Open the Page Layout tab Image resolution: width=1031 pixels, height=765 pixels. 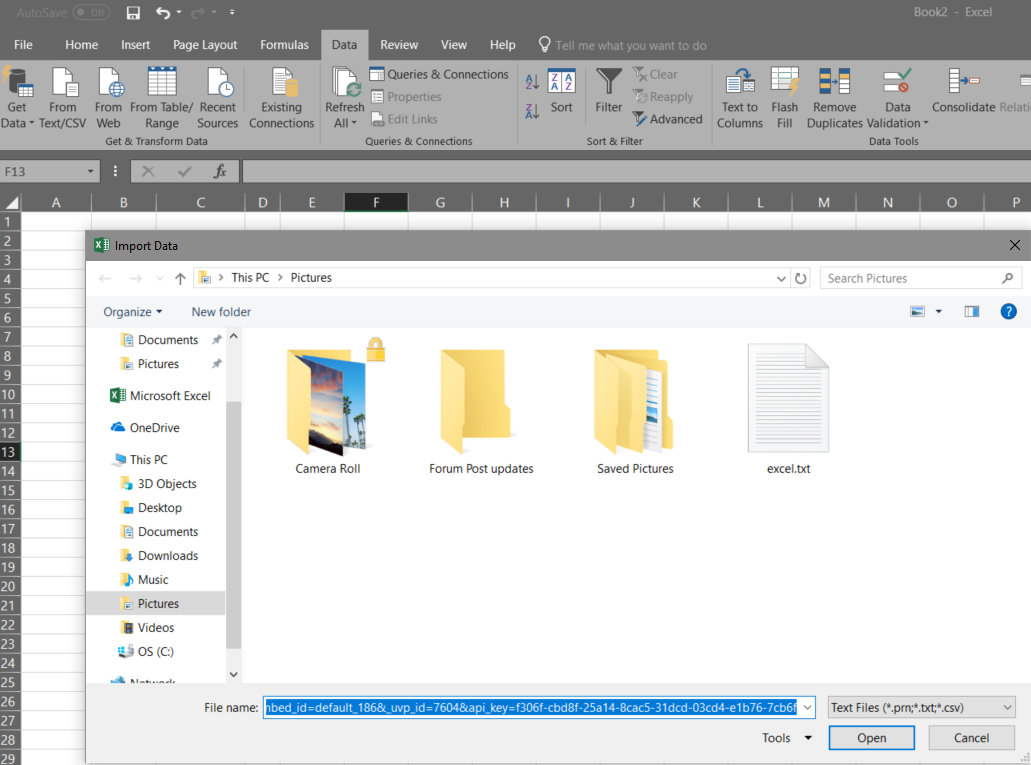205,45
